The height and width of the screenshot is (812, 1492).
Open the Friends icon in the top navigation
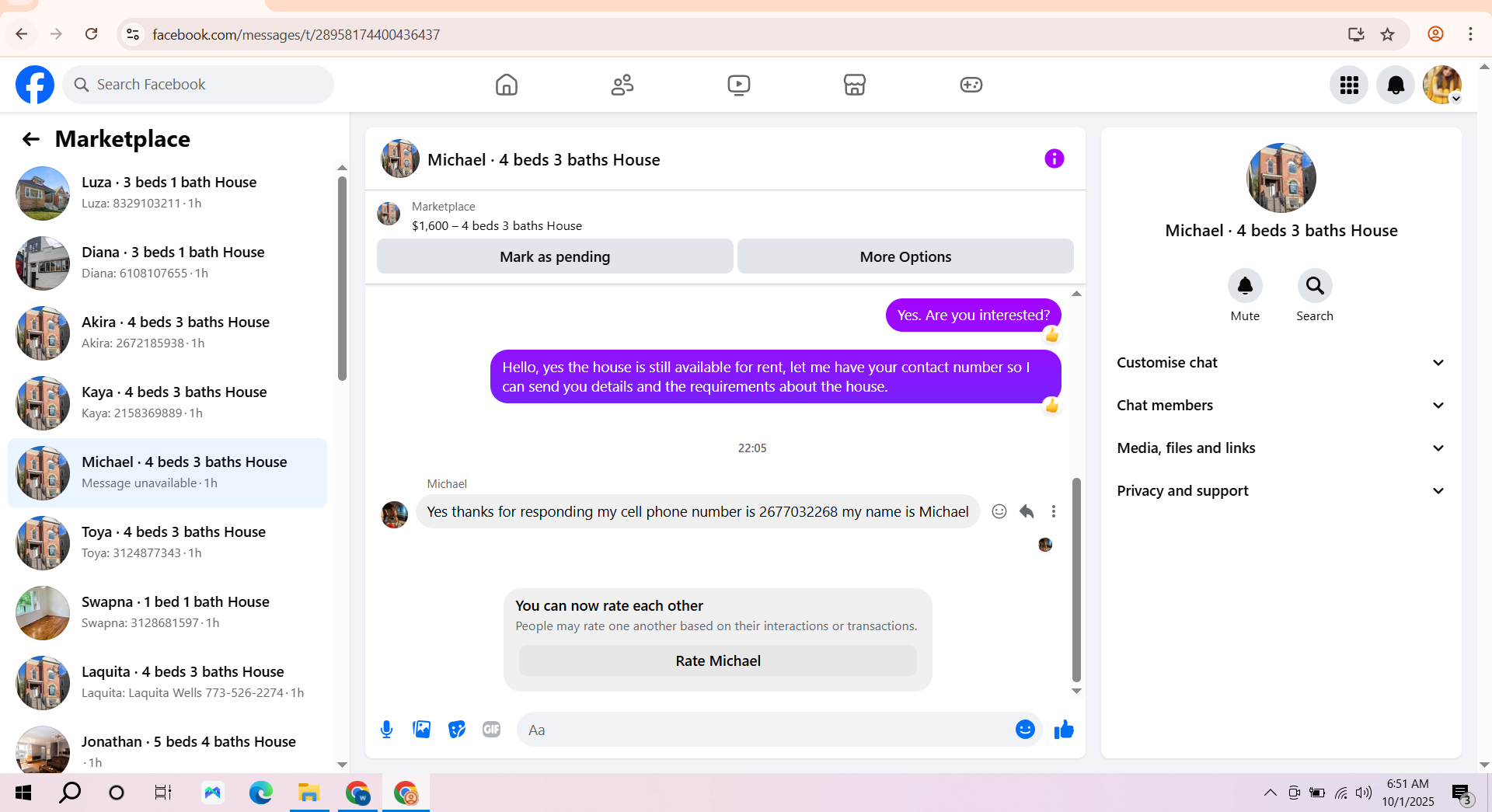pos(622,85)
